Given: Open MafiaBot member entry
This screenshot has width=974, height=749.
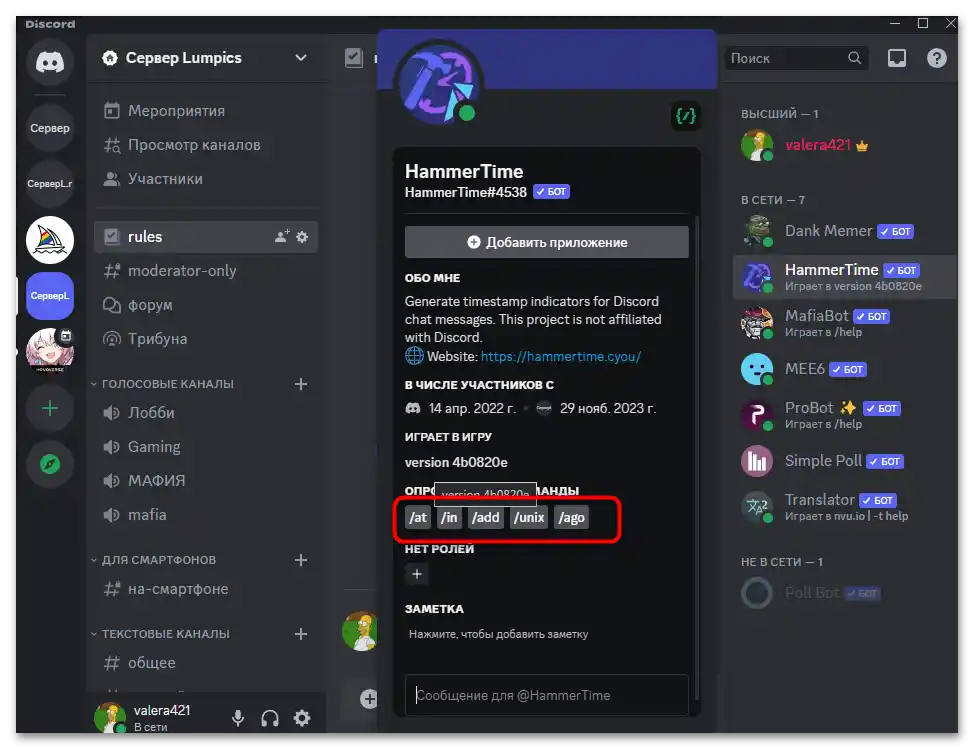Looking at the screenshot, I should [845, 323].
